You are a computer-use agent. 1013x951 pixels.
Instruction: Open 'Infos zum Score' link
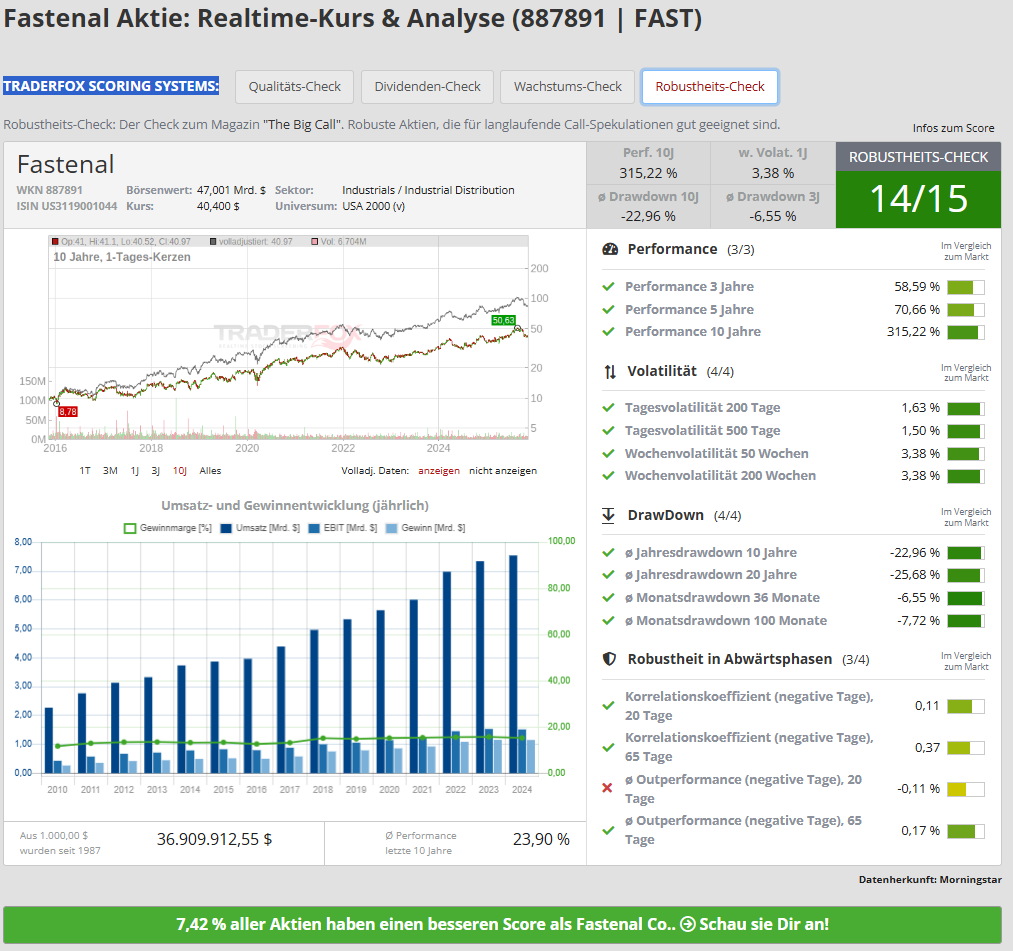coord(953,128)
